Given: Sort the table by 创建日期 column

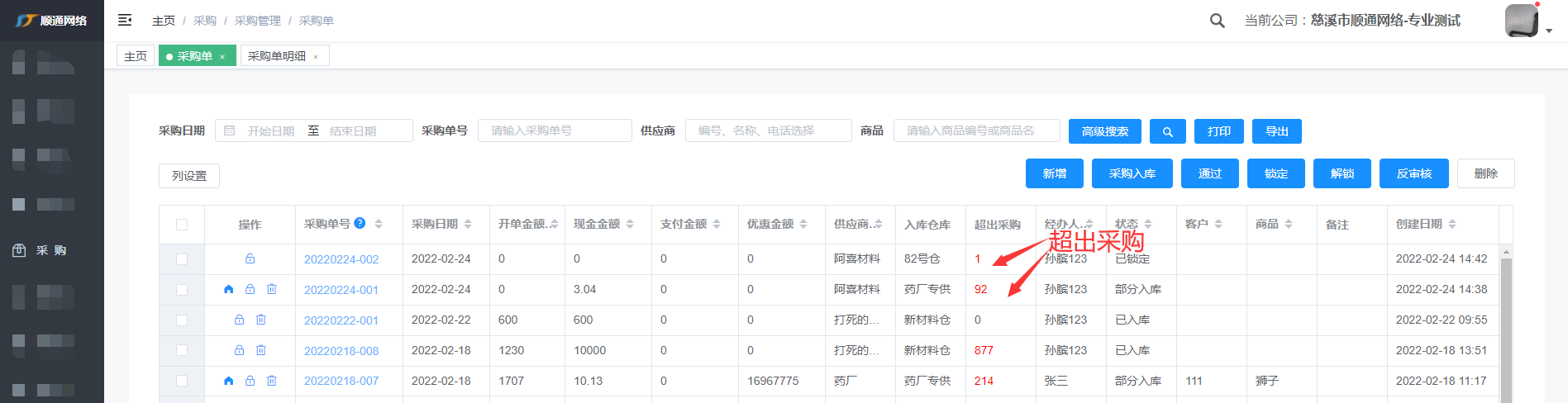Looking at the screenshot, I should tap(1452, 224).
